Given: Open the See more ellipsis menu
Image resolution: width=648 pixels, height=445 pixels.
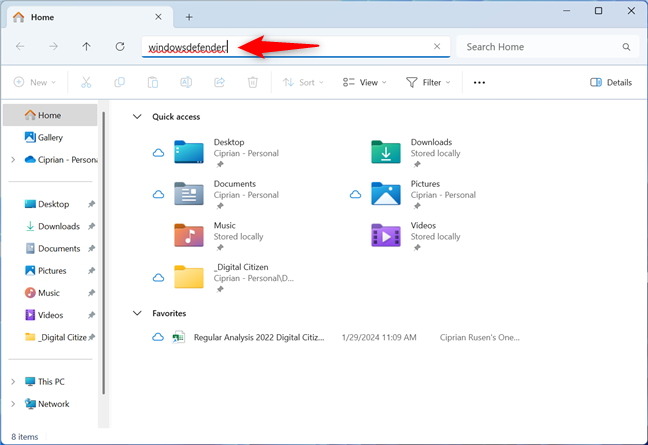Looking at the screenshot, I should (x=479, y=82).
